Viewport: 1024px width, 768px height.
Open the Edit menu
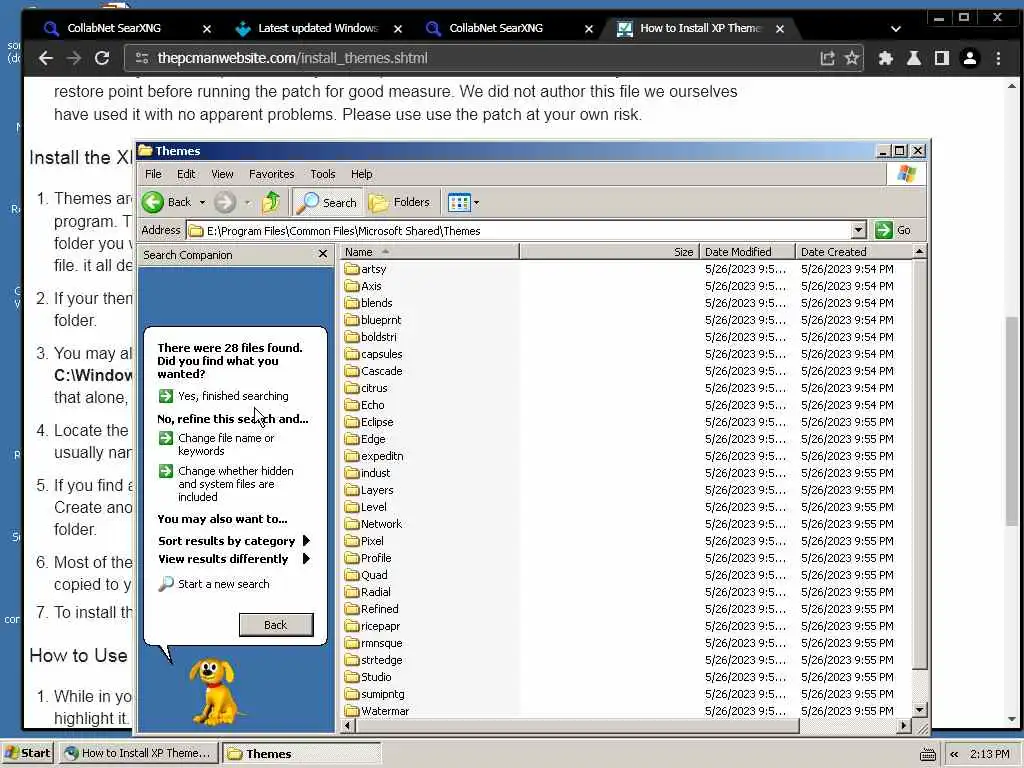tap(186, 174)
